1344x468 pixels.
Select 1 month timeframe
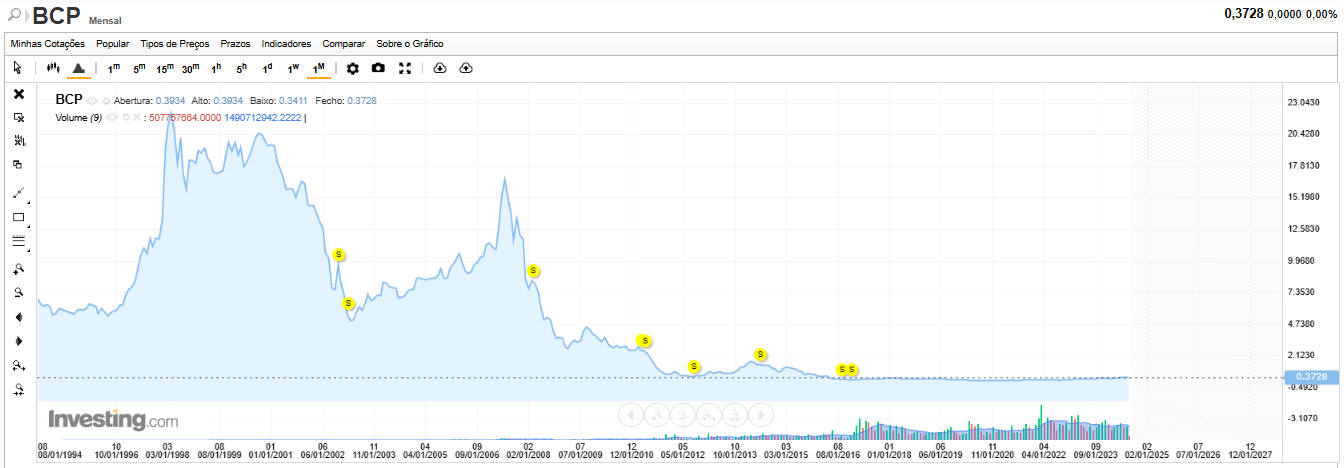coord(318,68)
